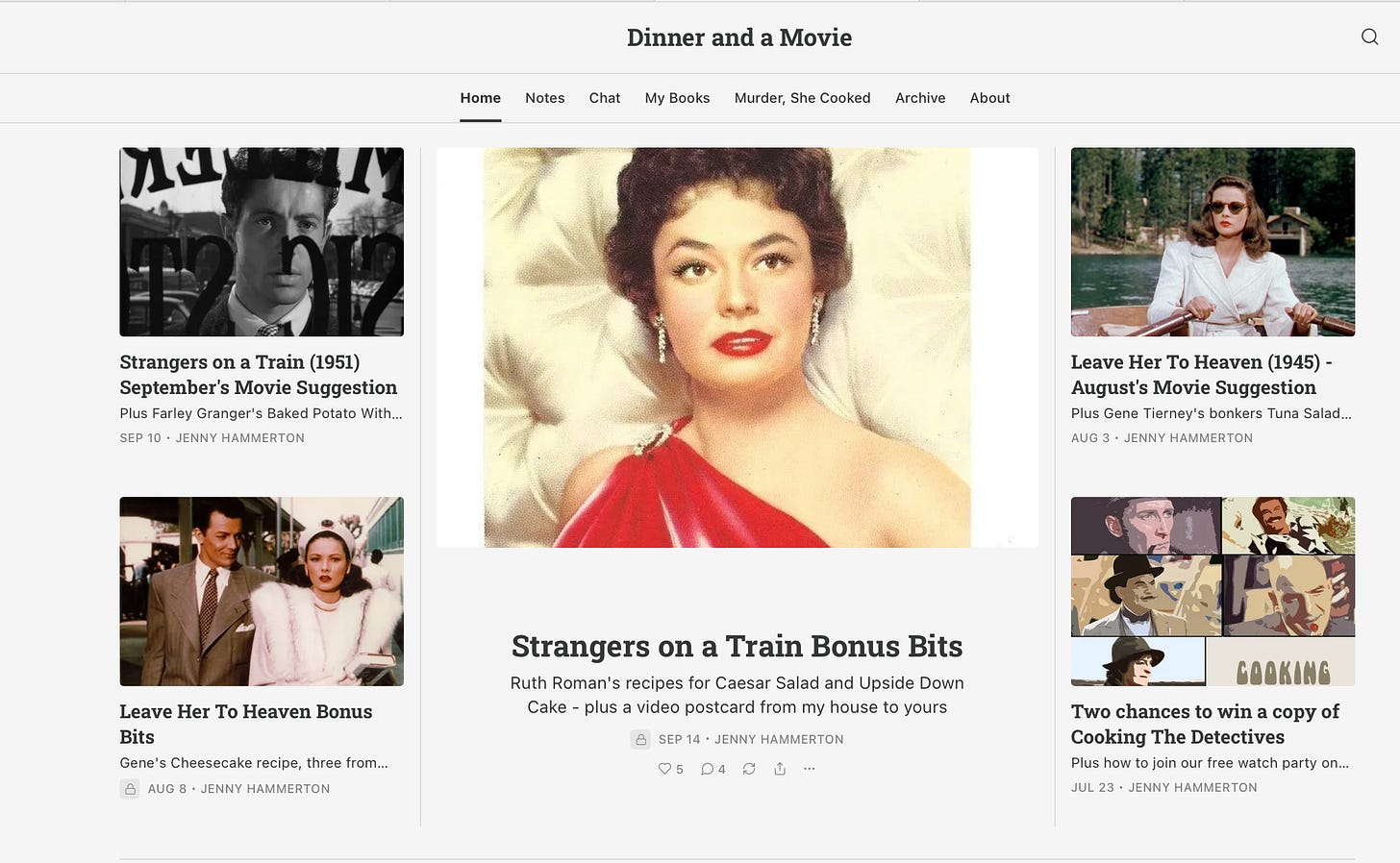
Task: Click the AUG 3 Jenny Hammerton byline
Action: (x=1162, y=438)
